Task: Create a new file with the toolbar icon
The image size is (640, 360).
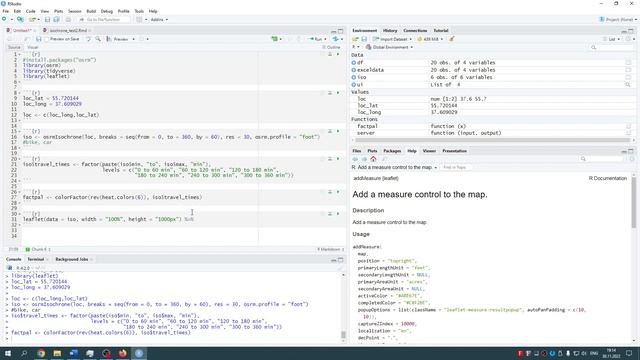Action: click(x=4, y=19)
